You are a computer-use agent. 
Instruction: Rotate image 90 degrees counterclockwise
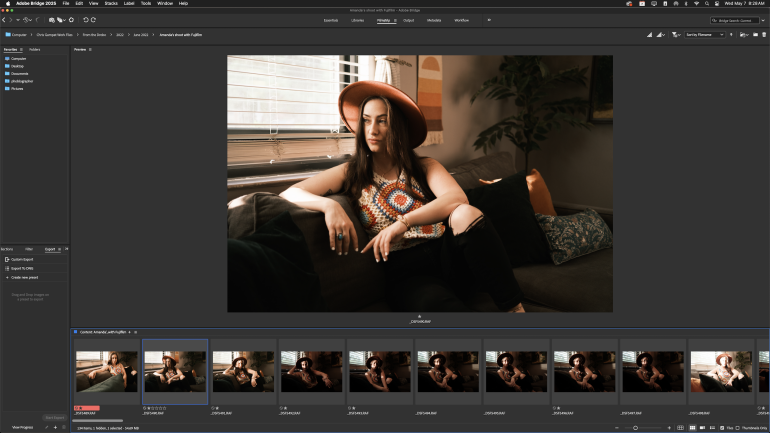[x=86, y=20]
